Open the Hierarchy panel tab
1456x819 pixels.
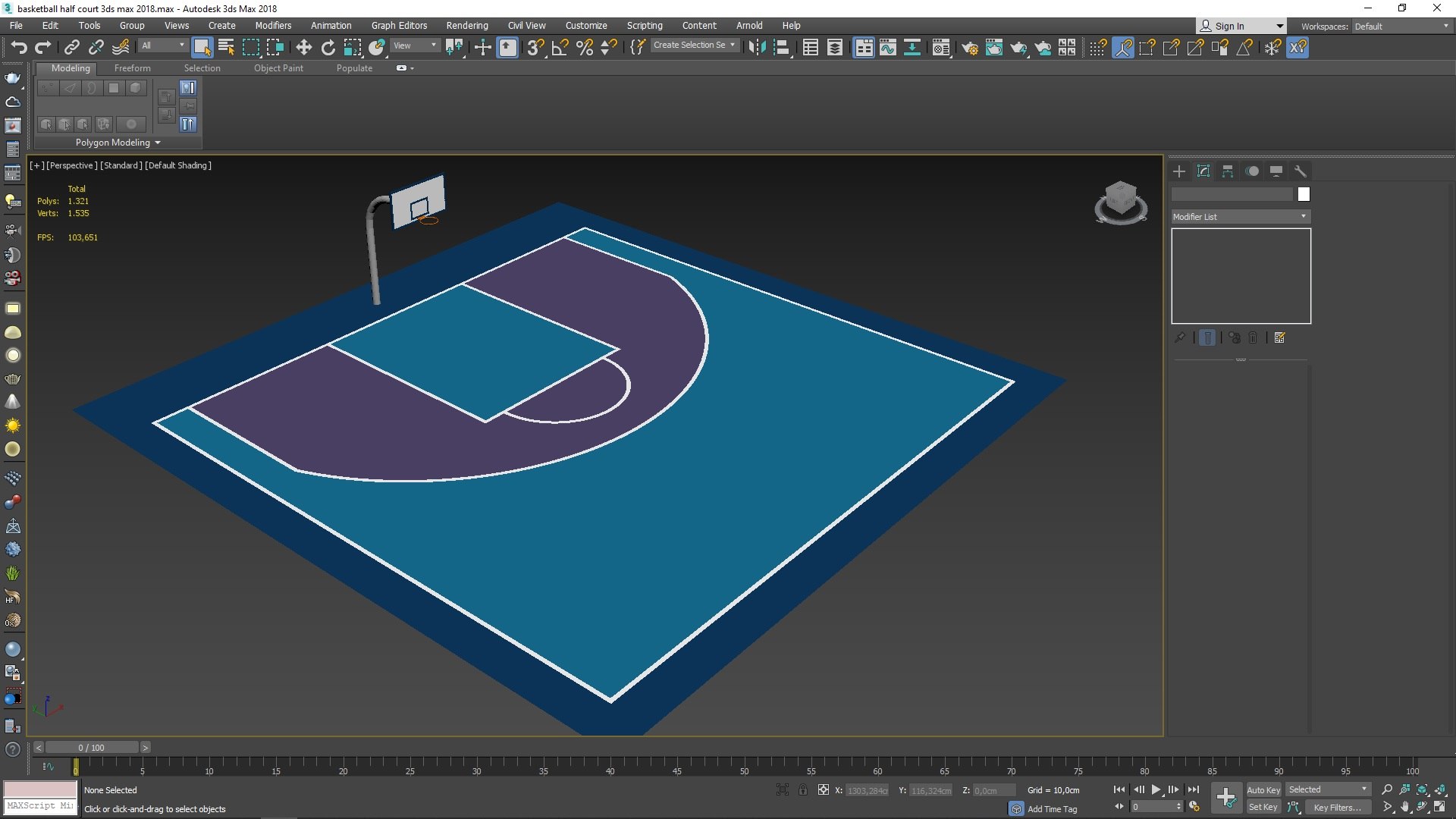[1227, 171]
